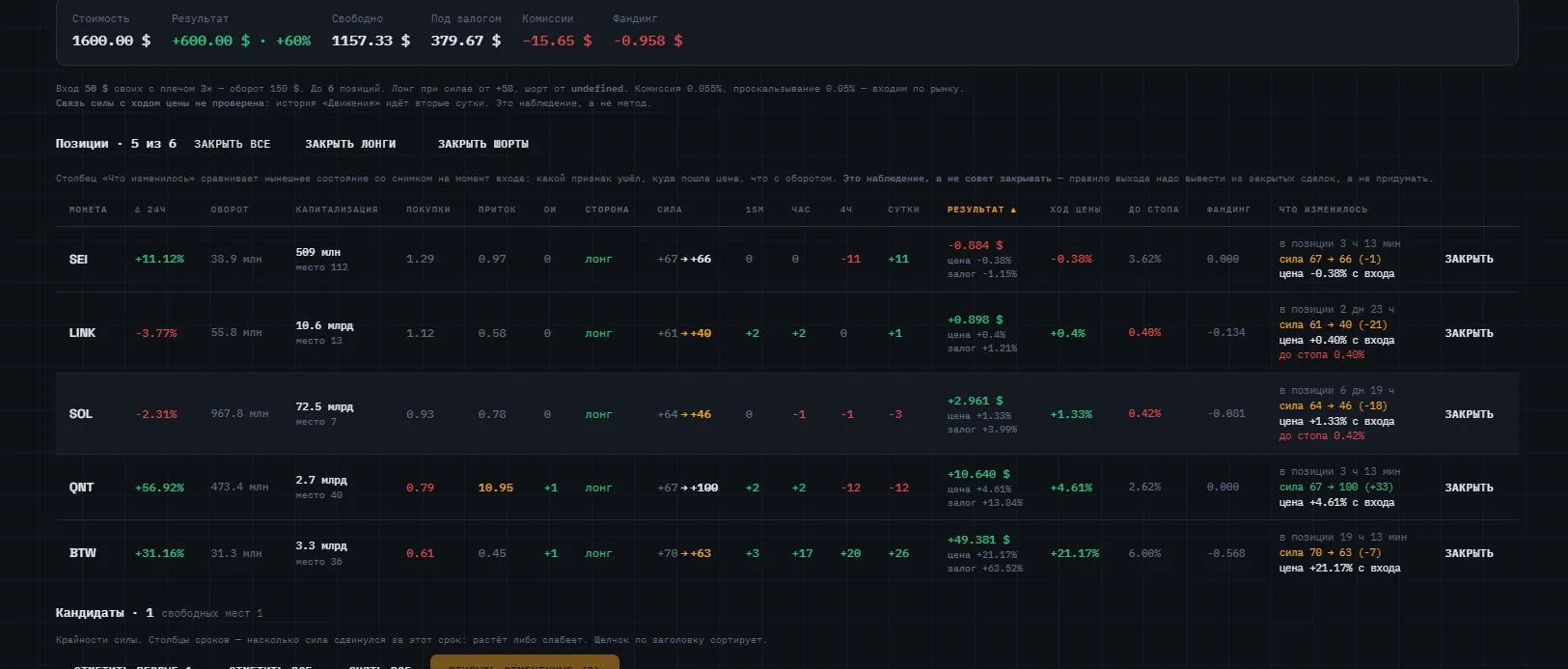The height and width of the screenshot is (669, 1568).
Task: Click the 'Кандидаты · 1' section heading
Action: (104, 613)
